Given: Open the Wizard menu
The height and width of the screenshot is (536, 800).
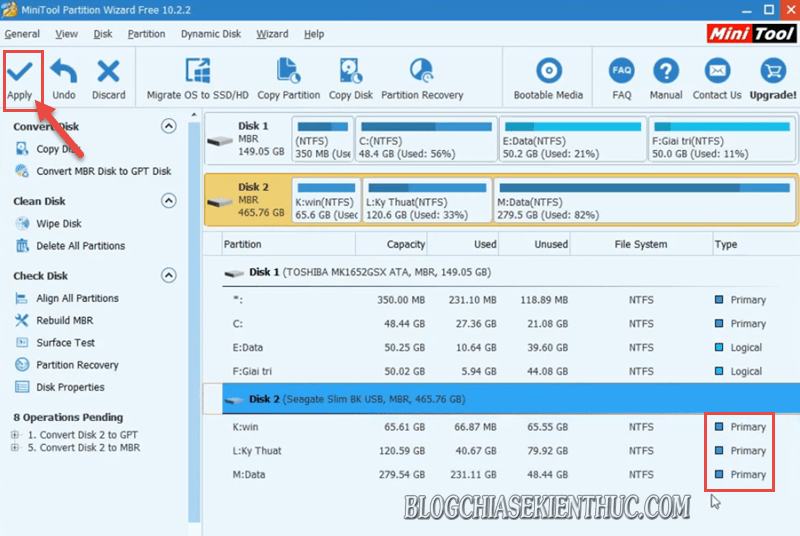Looking at the screenshot, I should tap(272, 34).
